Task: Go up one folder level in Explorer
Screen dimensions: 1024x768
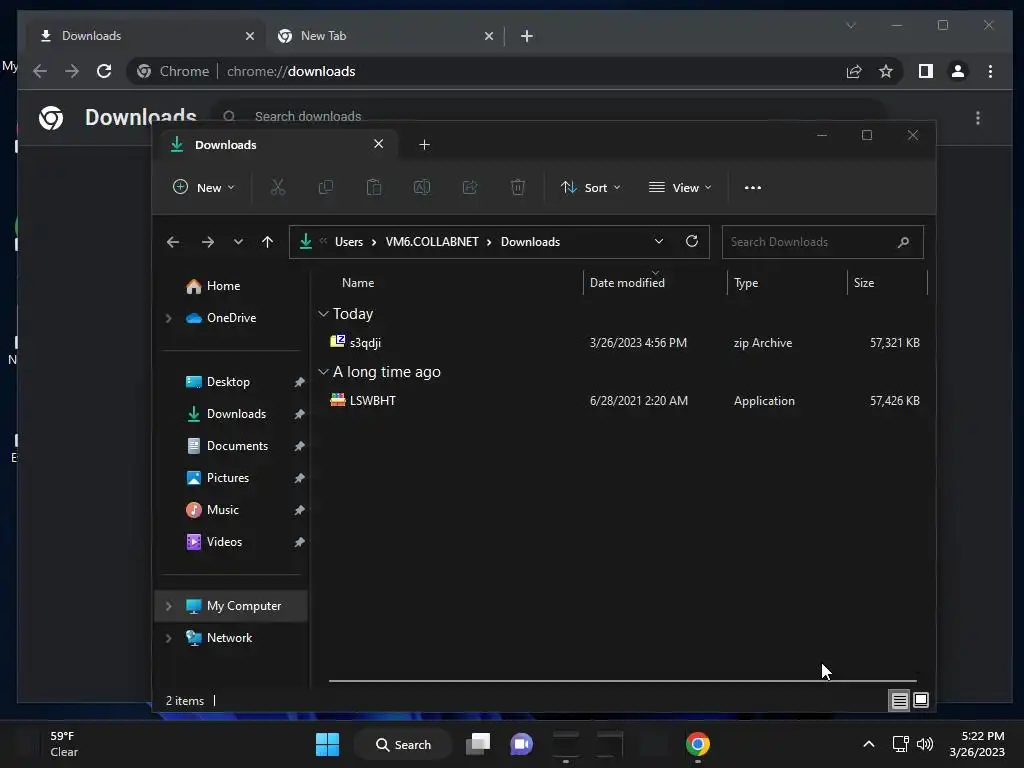Action: [267, 242]
